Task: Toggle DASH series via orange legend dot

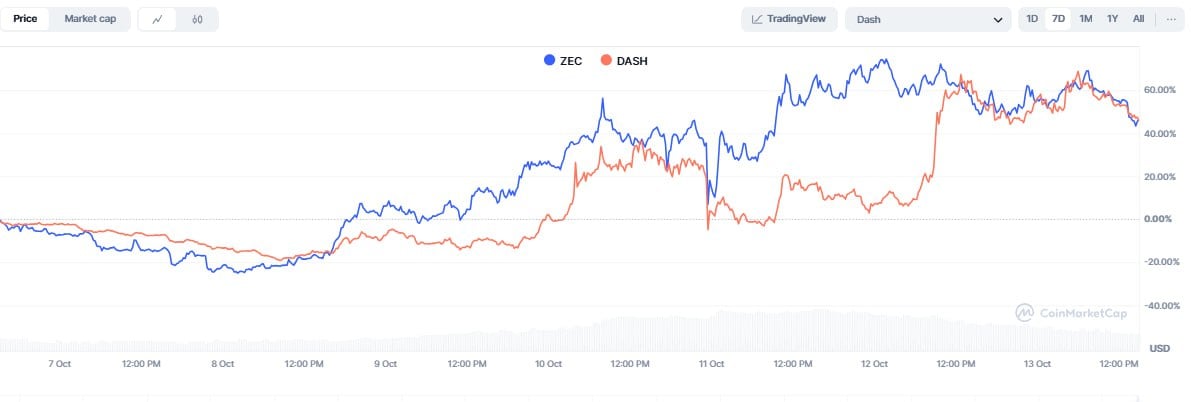Action: tap(606, 60)
